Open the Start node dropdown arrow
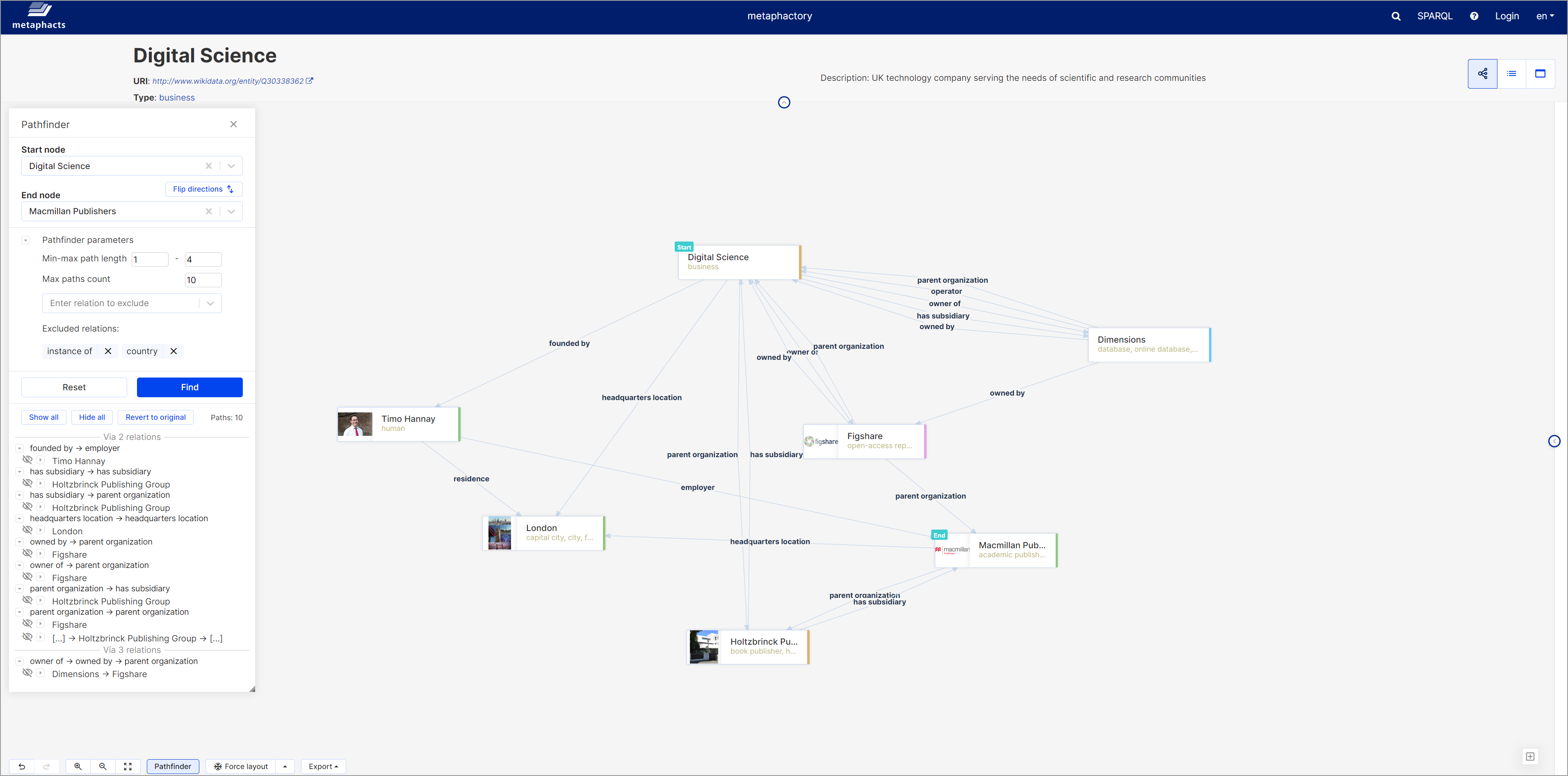The height and width of the screenshot is (776, 1568). point(231,166)
